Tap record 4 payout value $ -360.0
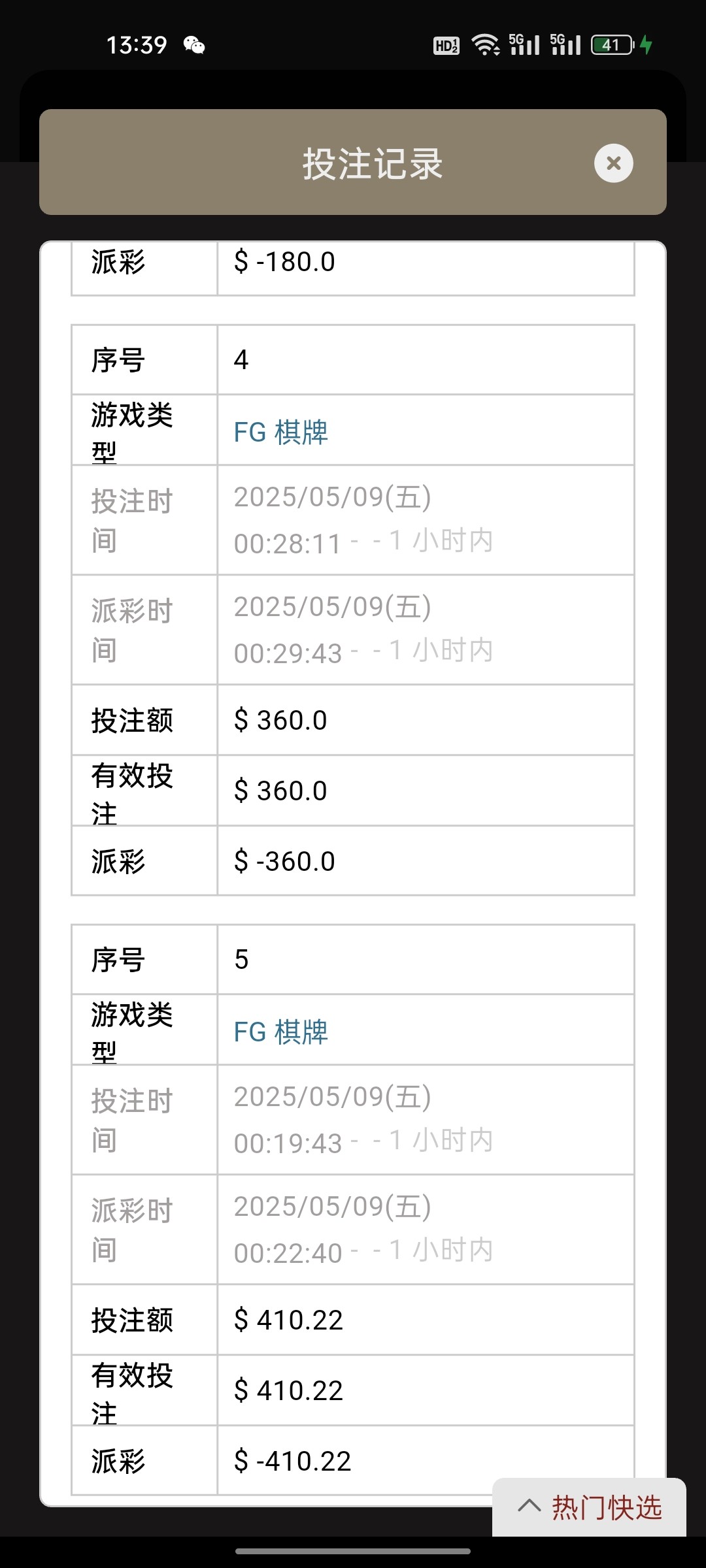Screen dimensions: 706x1568 pyautogui.click(x=284, y=862)
